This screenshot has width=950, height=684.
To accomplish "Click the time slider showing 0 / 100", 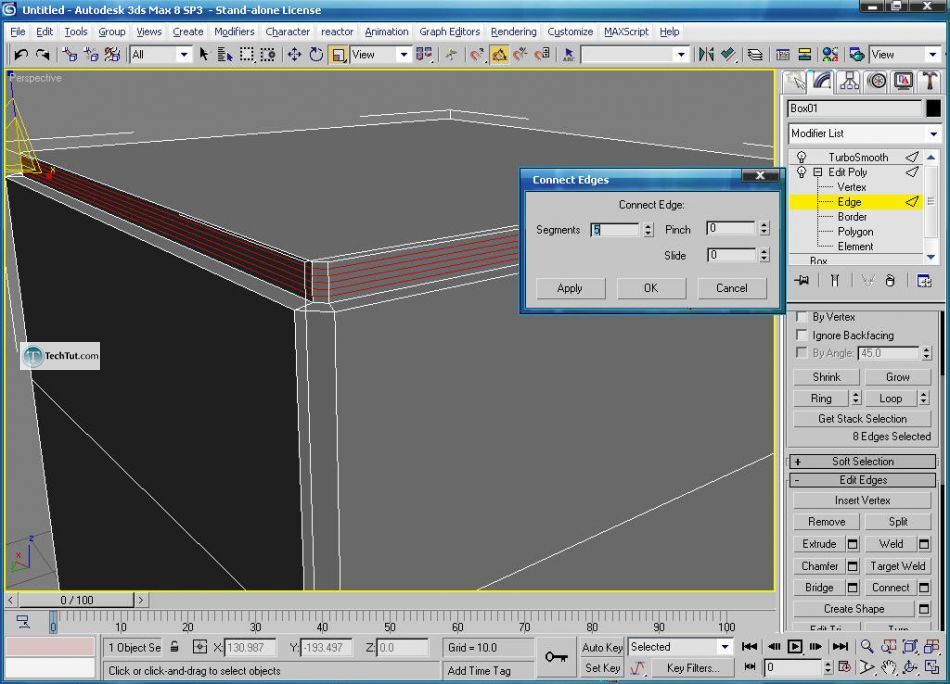I will pyautogui.click(x=76, y=600).
